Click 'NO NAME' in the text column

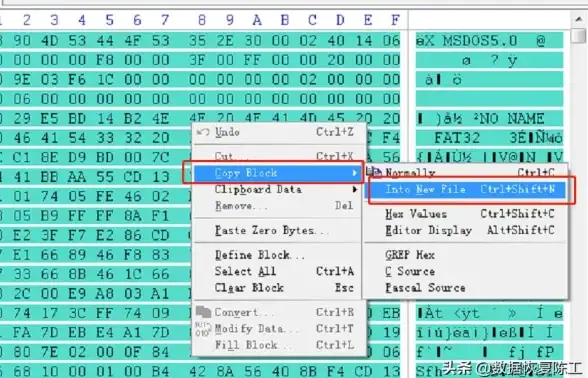(512, 118)
